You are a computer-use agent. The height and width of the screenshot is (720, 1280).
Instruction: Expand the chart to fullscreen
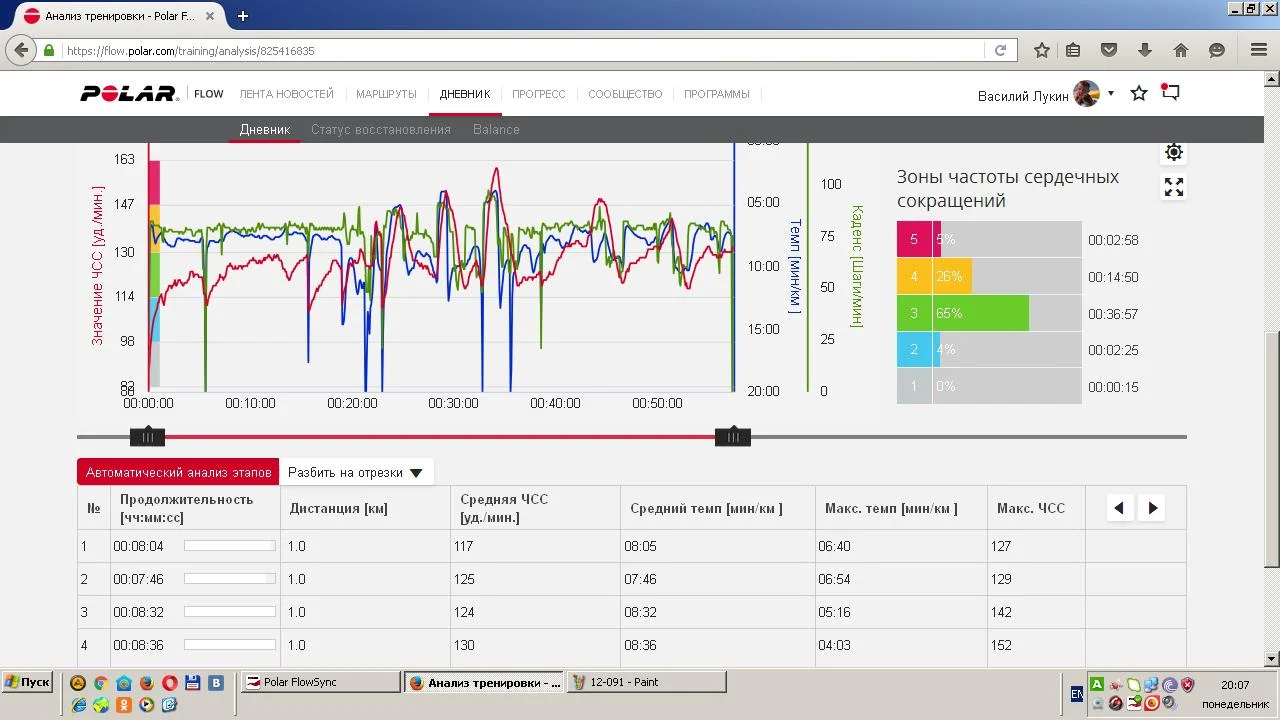pyautogui.click(x=1174, y=187)
